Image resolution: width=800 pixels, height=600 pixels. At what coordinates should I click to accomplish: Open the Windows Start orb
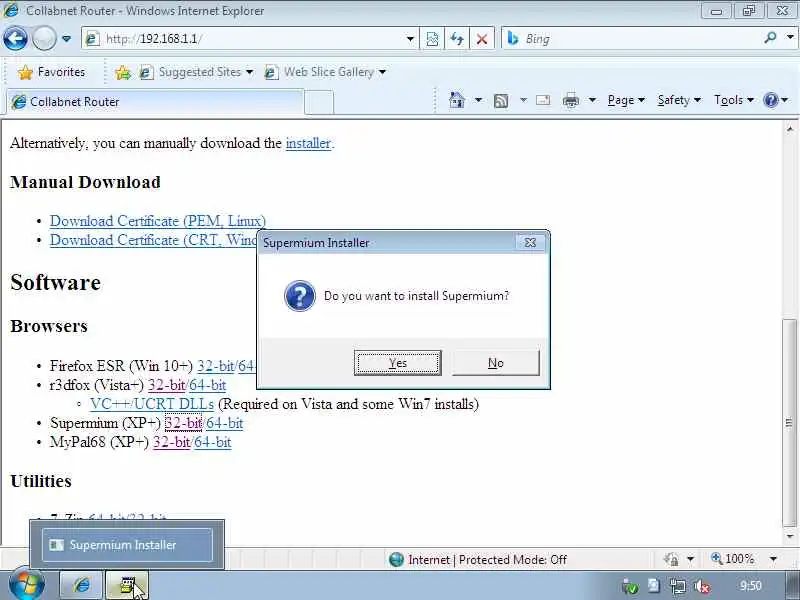point(27,585)
